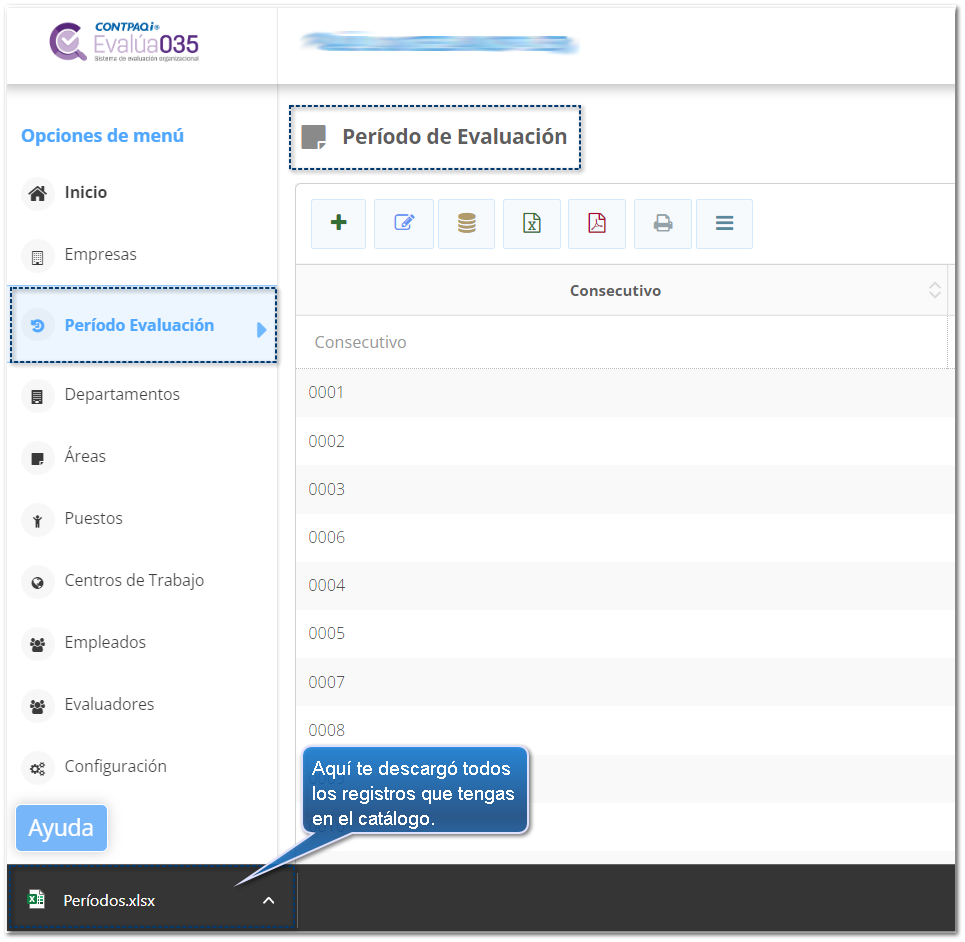The image size is (965, 942).
Task: Click the Opciones de menú heading
Action: (102, 135)
